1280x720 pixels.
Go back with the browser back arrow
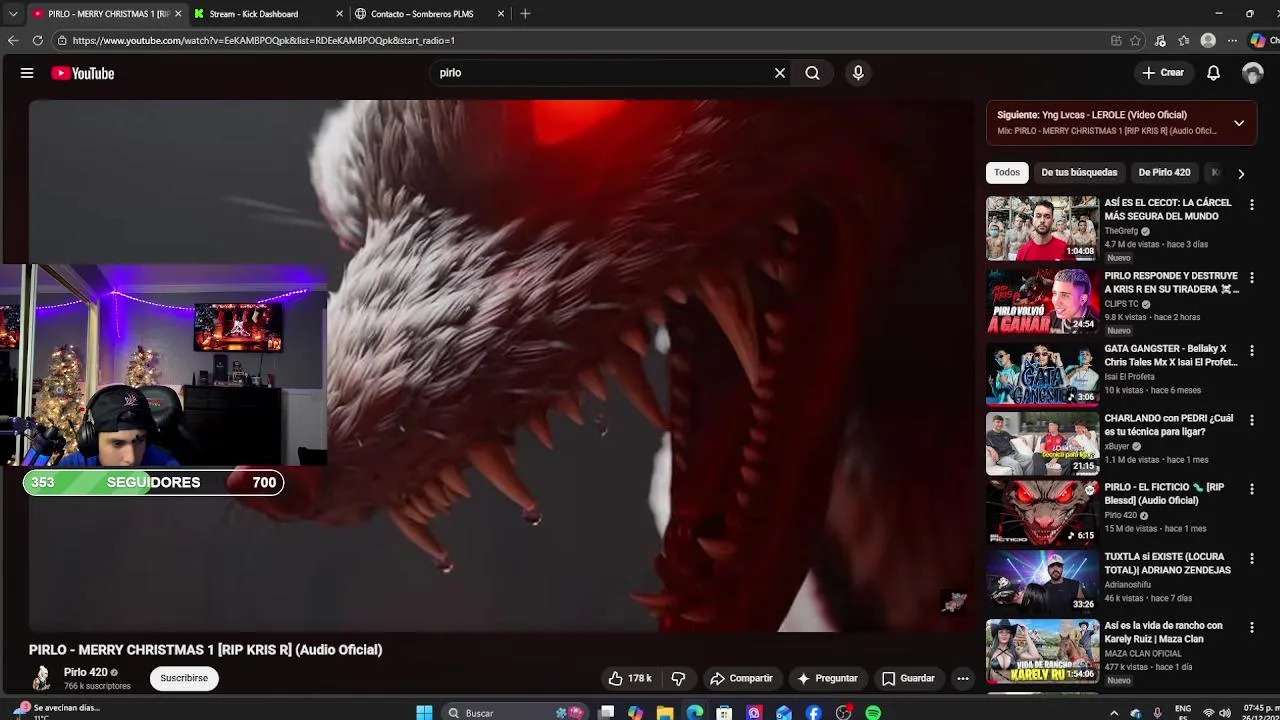pyautogui.click(x=13, y=40)
